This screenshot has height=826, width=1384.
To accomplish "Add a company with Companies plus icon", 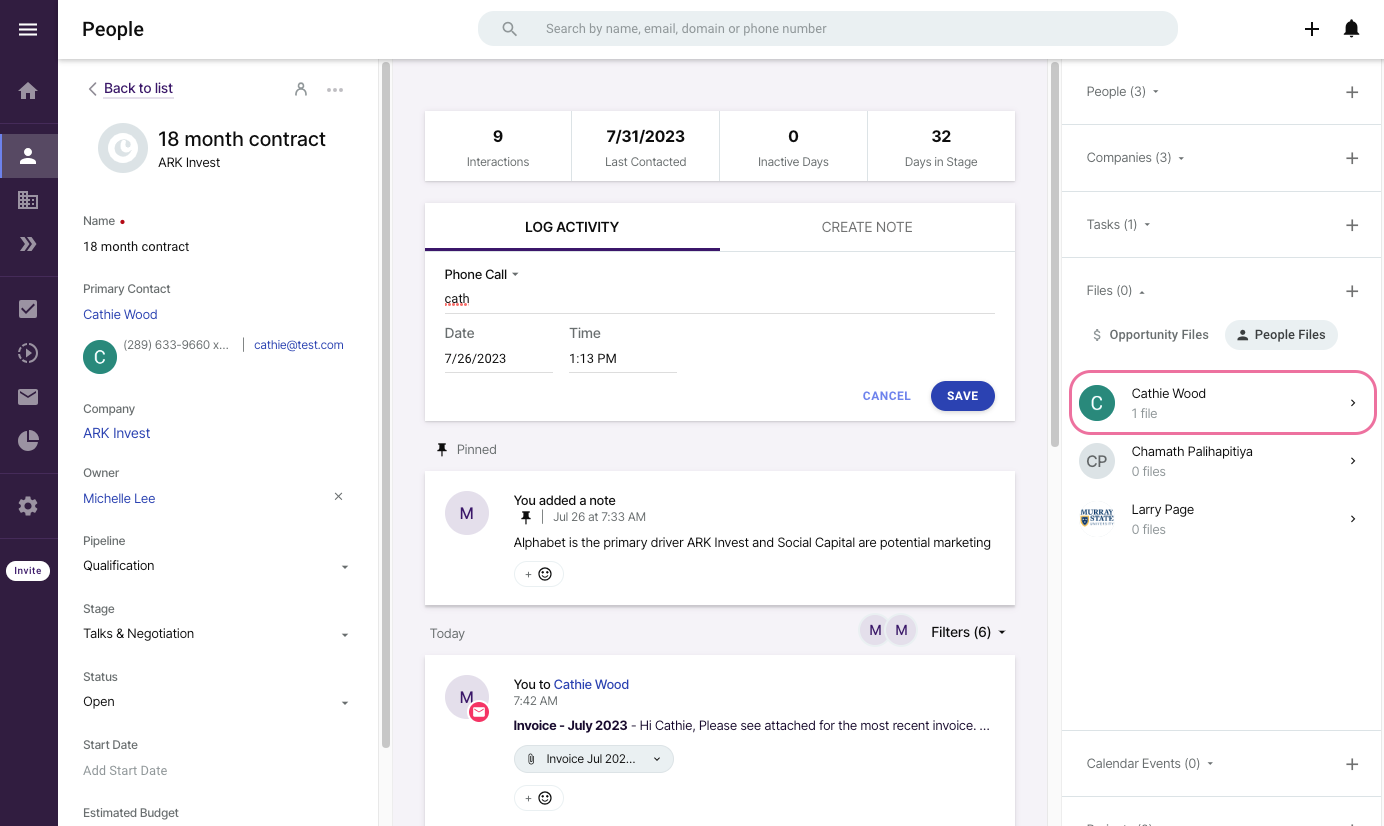I will pyautogui.click(x=1352, y=158).
